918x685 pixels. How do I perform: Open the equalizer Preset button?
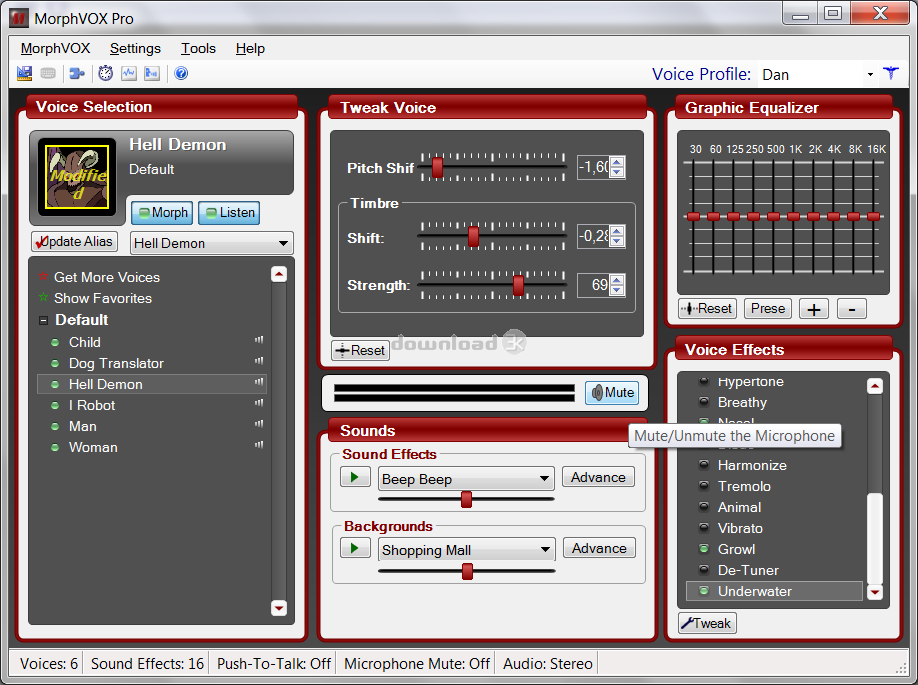click(768, 309)
